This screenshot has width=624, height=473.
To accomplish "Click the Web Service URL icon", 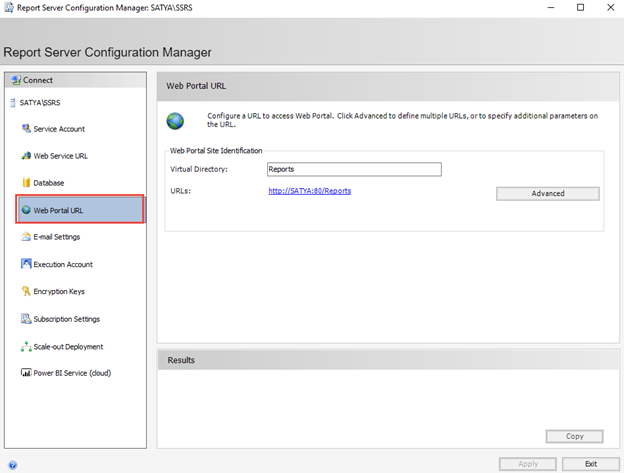I will pos(26,156).
